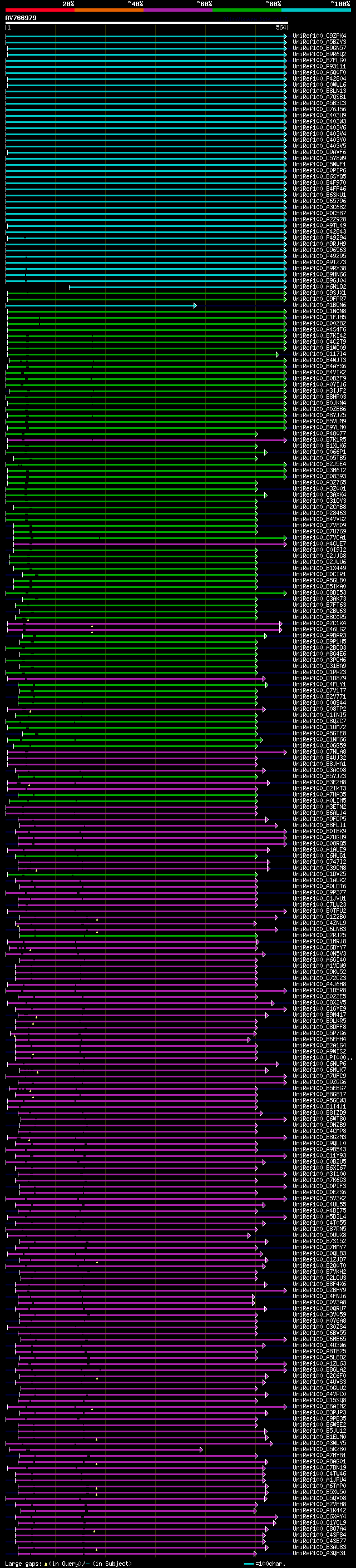The height and width of the screenshot is (1568, 356).
Task: Select the UniRef100_B0JKN4 label
Action: pyautogui.click(x=319, y=403)
